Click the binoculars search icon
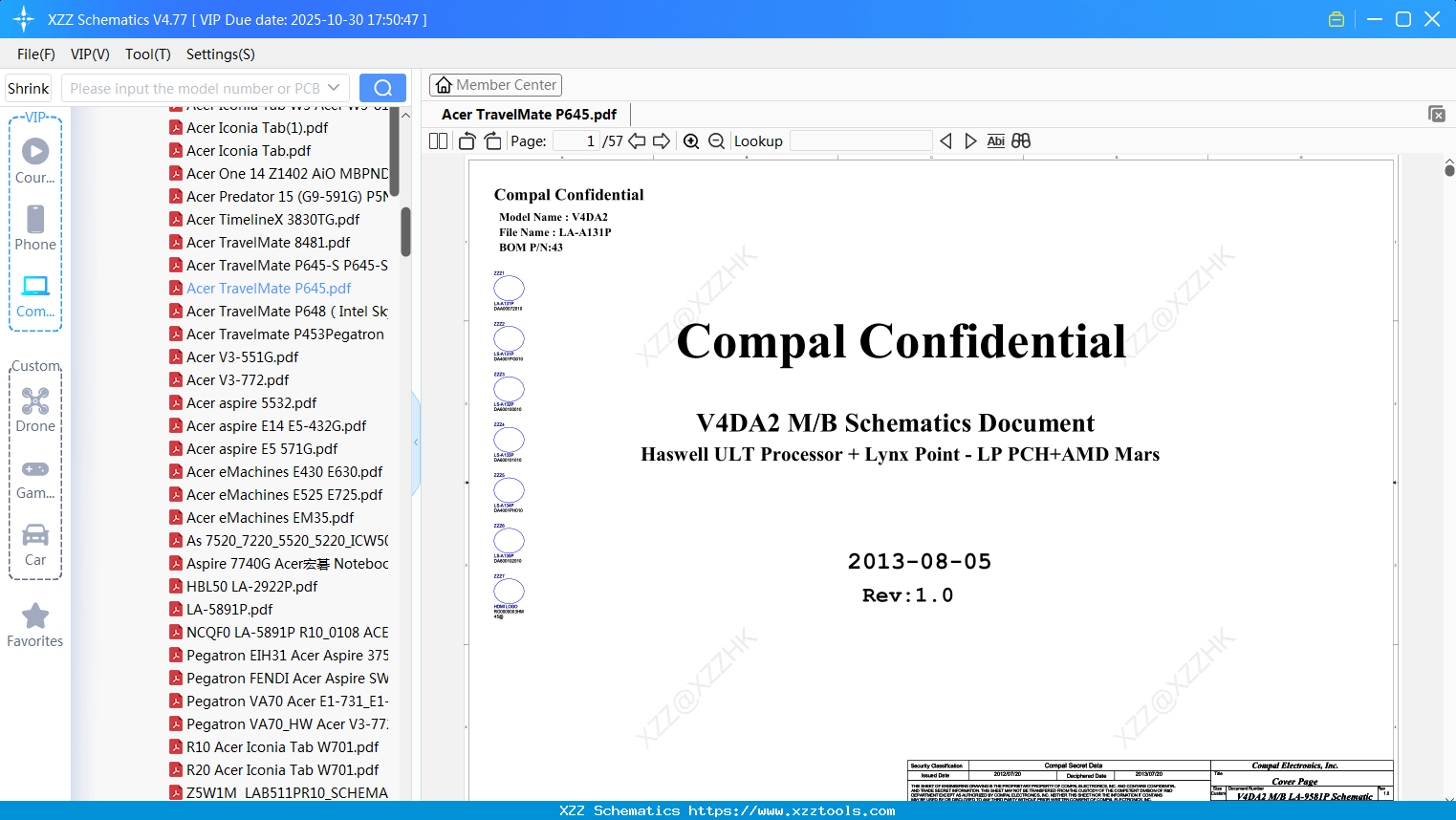The width and height of the screenshot is (1456, 820). click(x=1021, y=141)
